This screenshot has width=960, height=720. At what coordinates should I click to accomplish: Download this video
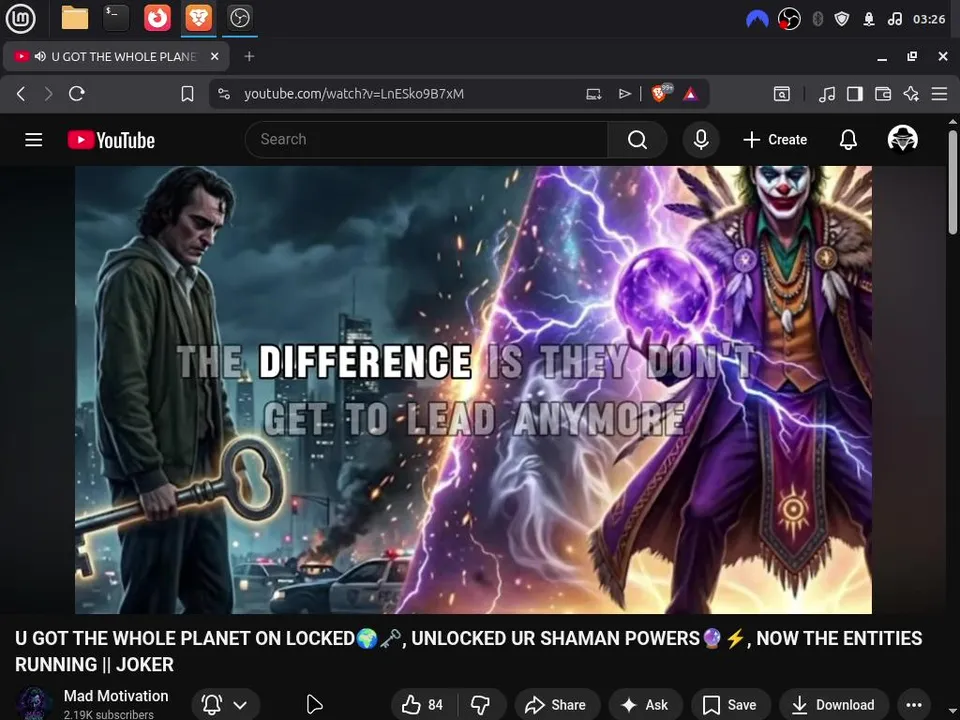833,705
